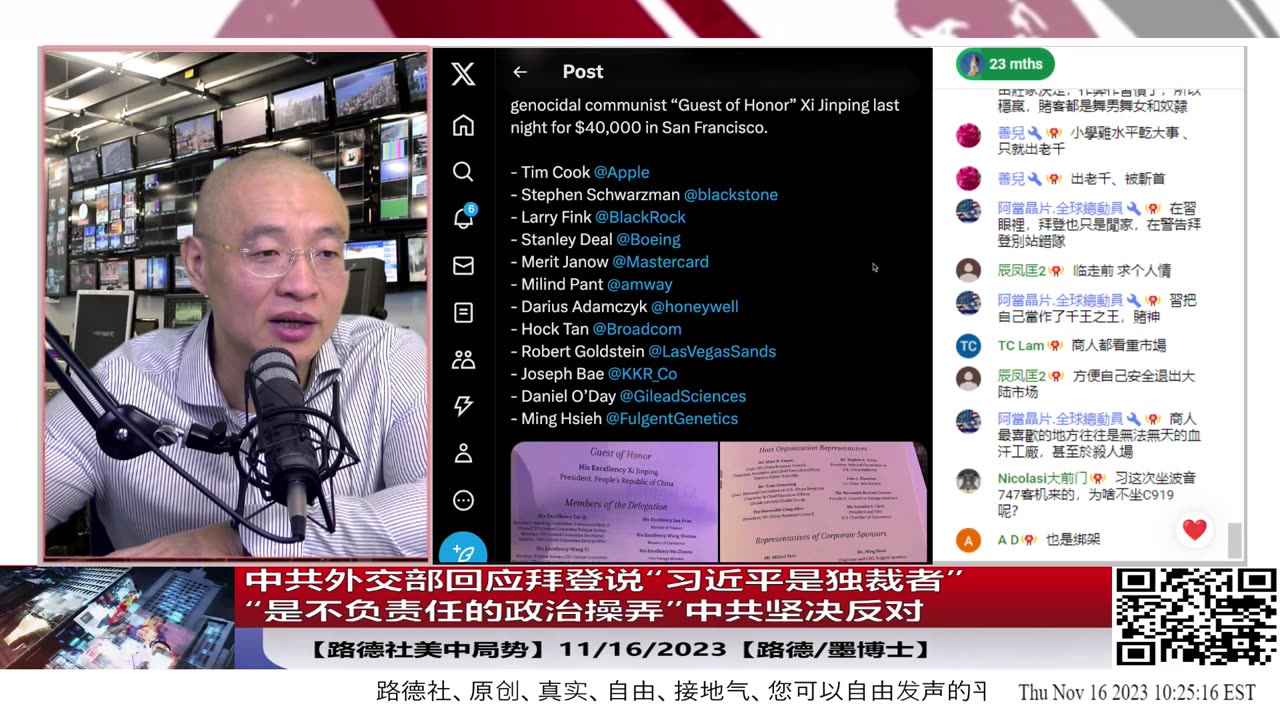Viewport: 1280px width, 720px height.
Task: Click the 路德社美中局势 11/16/2023 subtitle line
Action: [x=621, y=649]
